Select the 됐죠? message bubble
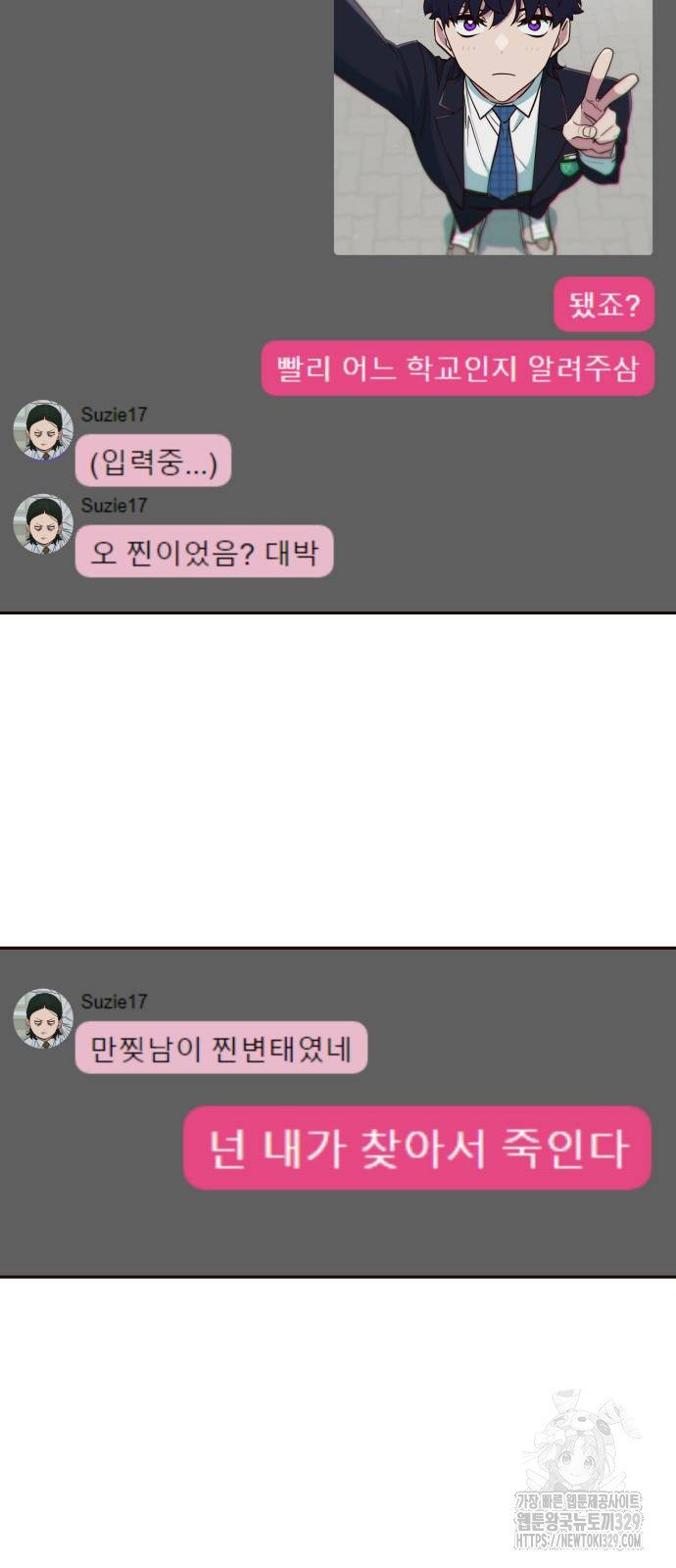The width and height of the screenshot is (676, 1568). pyautogui.click(x=604, y=305)
